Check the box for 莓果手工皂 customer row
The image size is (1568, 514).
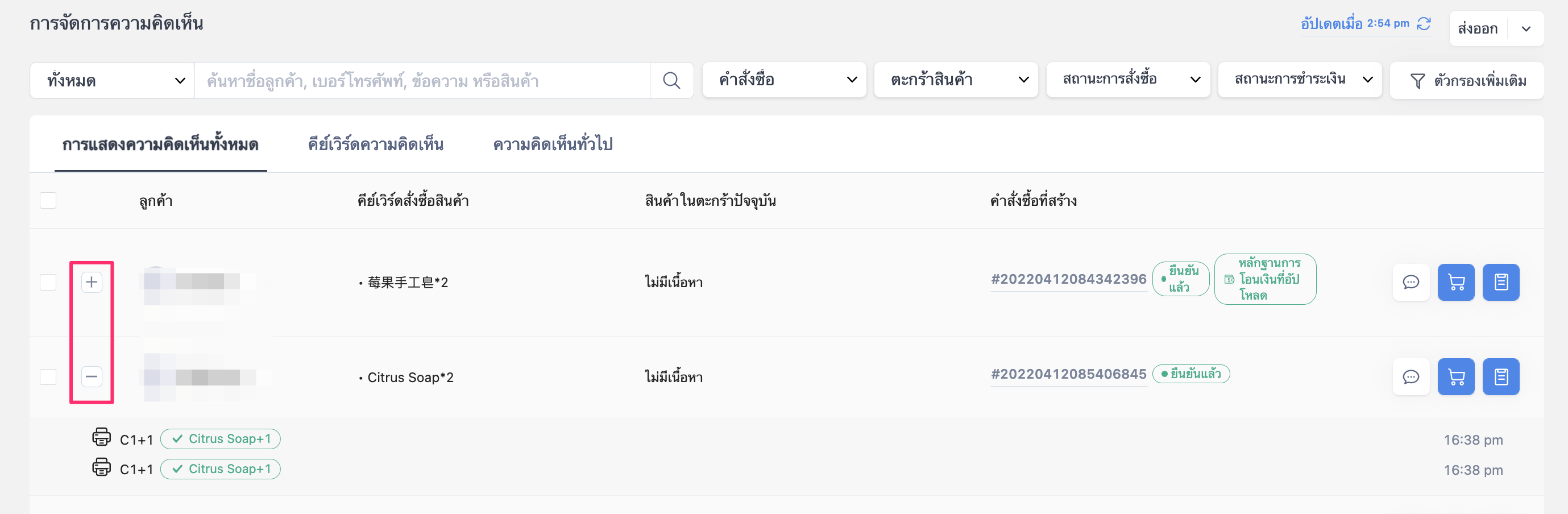point(48,282)
